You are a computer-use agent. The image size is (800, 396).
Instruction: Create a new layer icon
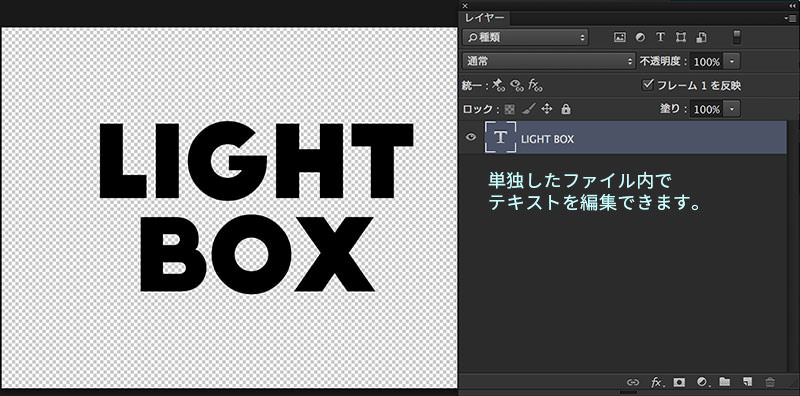click(x=747, y=381)
